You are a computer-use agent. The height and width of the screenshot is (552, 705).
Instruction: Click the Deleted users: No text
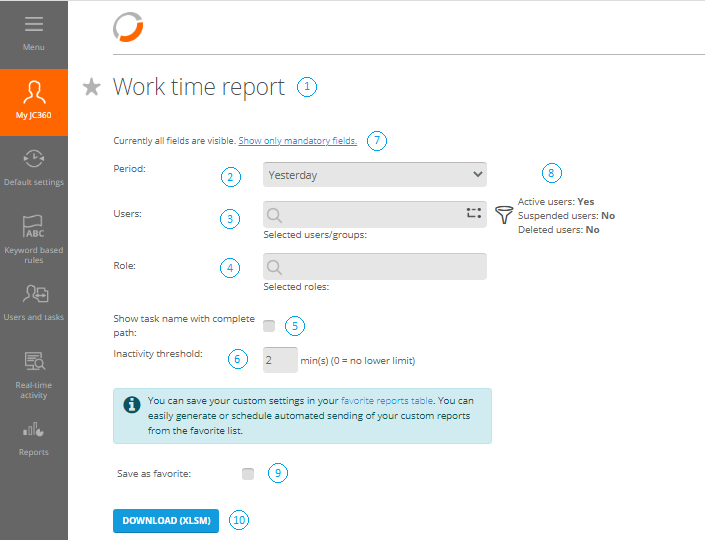point(558,230)
